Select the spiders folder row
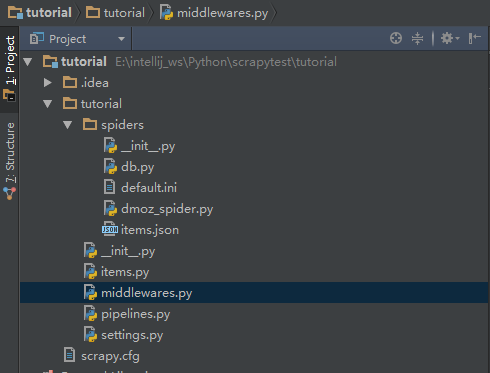This screenshot has width=490, height=373. pos(254,125)
